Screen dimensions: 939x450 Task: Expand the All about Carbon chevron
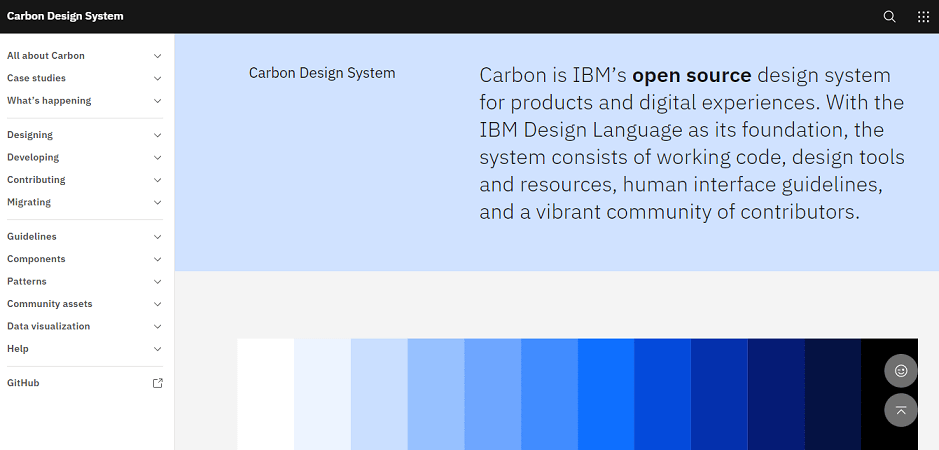pyautogui.click(x=157, y=56)
